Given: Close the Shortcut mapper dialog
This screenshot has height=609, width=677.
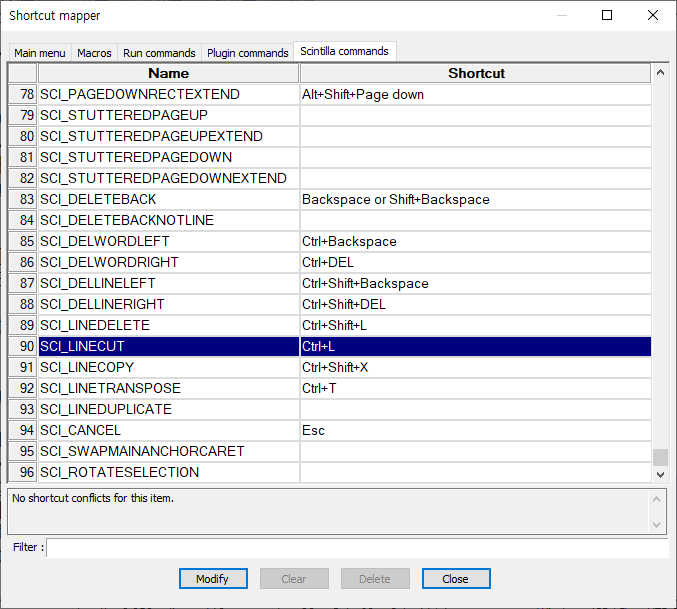Looking at the screenshot, I should coord(456,578).
